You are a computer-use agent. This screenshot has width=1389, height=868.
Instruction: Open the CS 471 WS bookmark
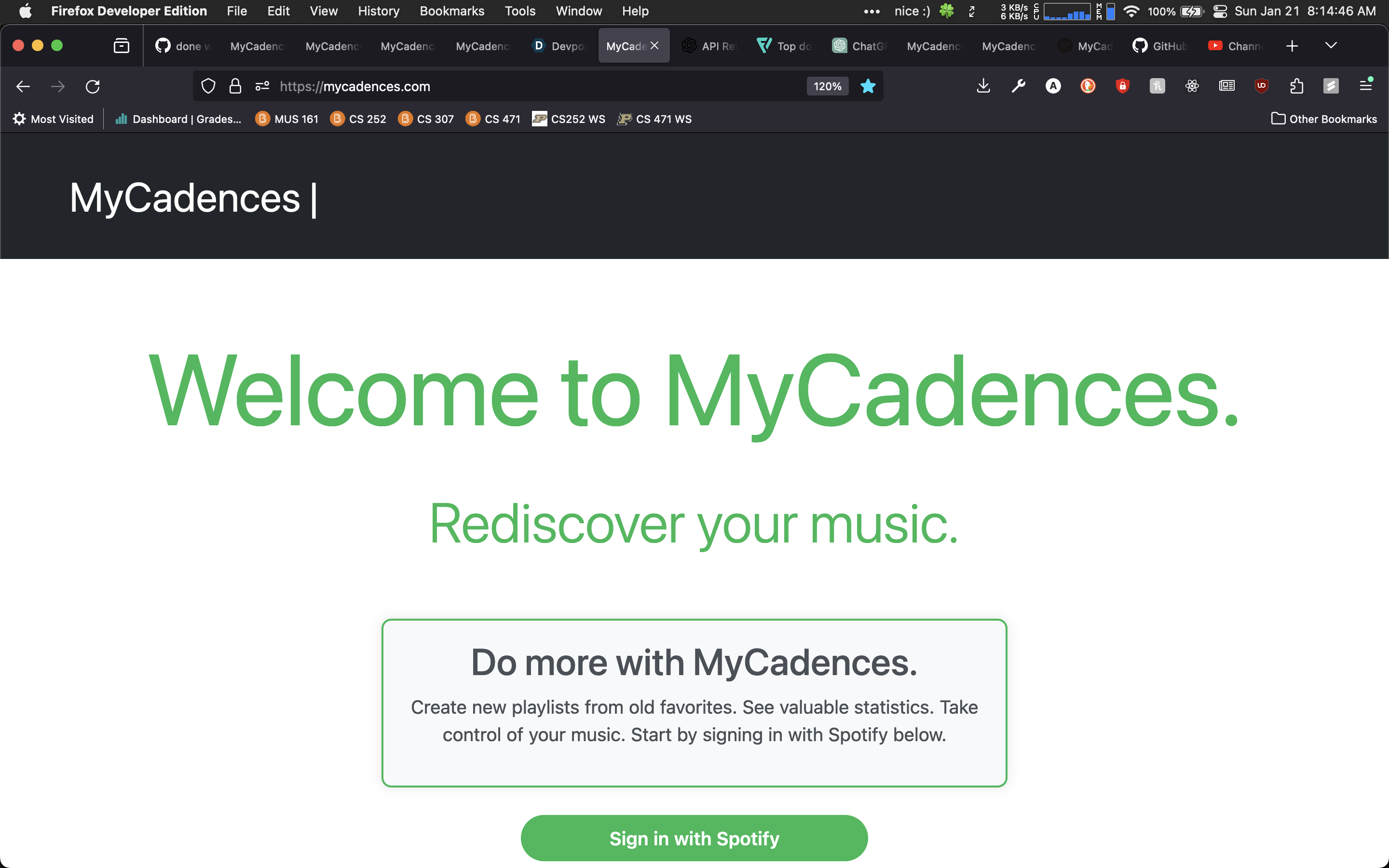point(654,119)
